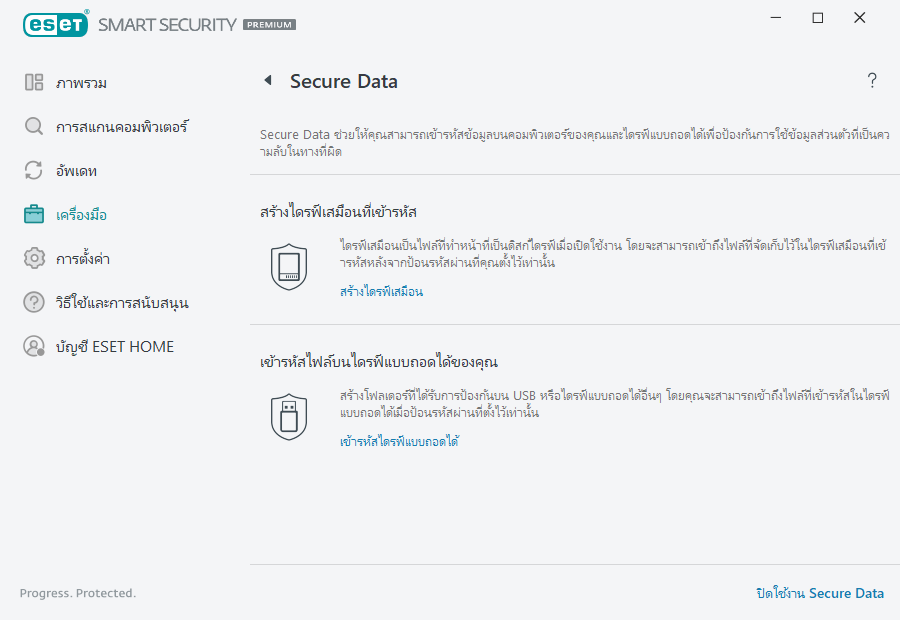Open the computer scan magnifier icon
Screen dimensions: 900x620
[34, 127]
